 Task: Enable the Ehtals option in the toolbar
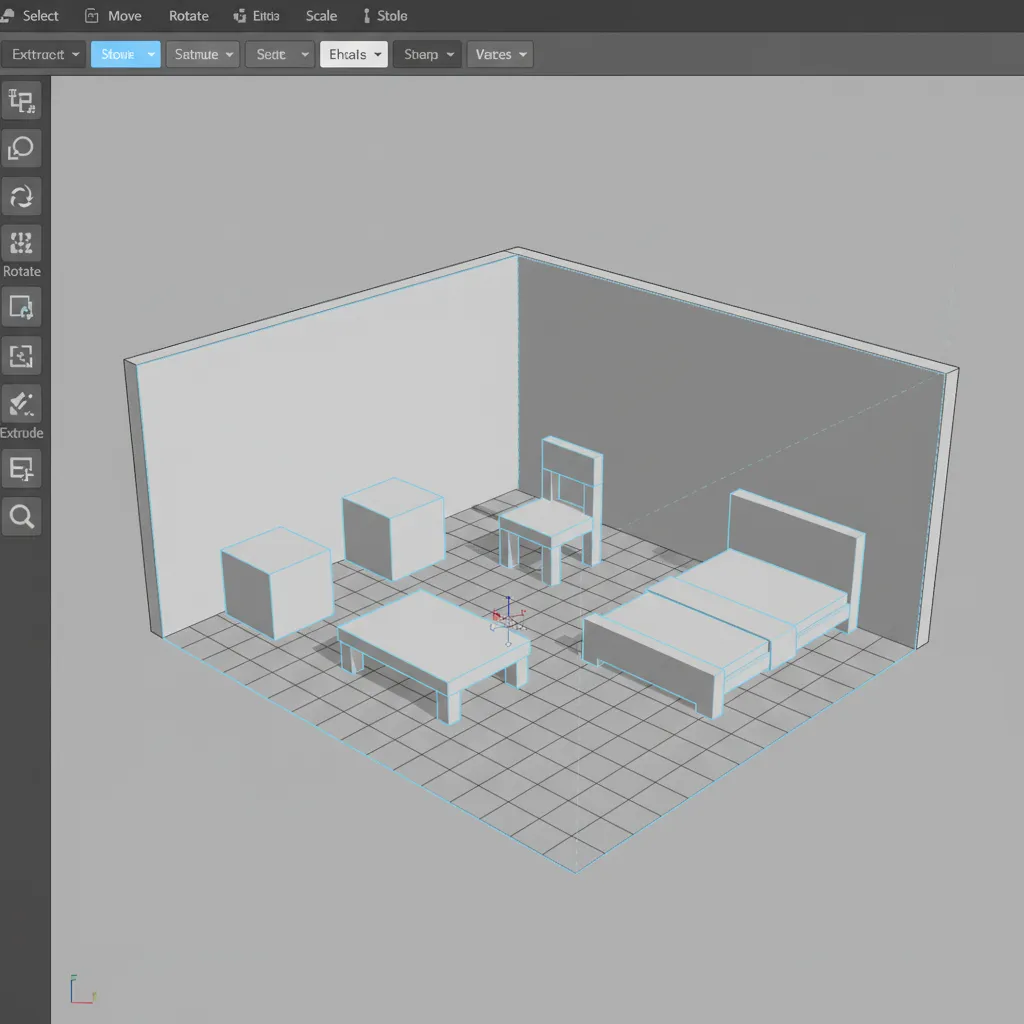pos(353,54)
